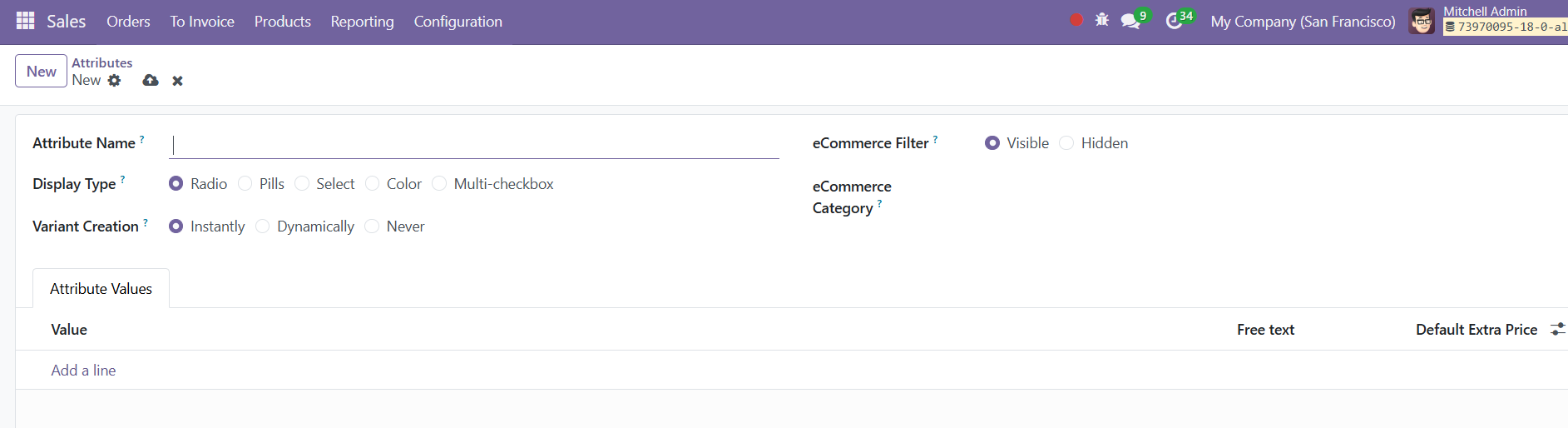Open the messages chat bubble icon
The width and height of the screenshot is (1568, 428).
point(1130,21)
